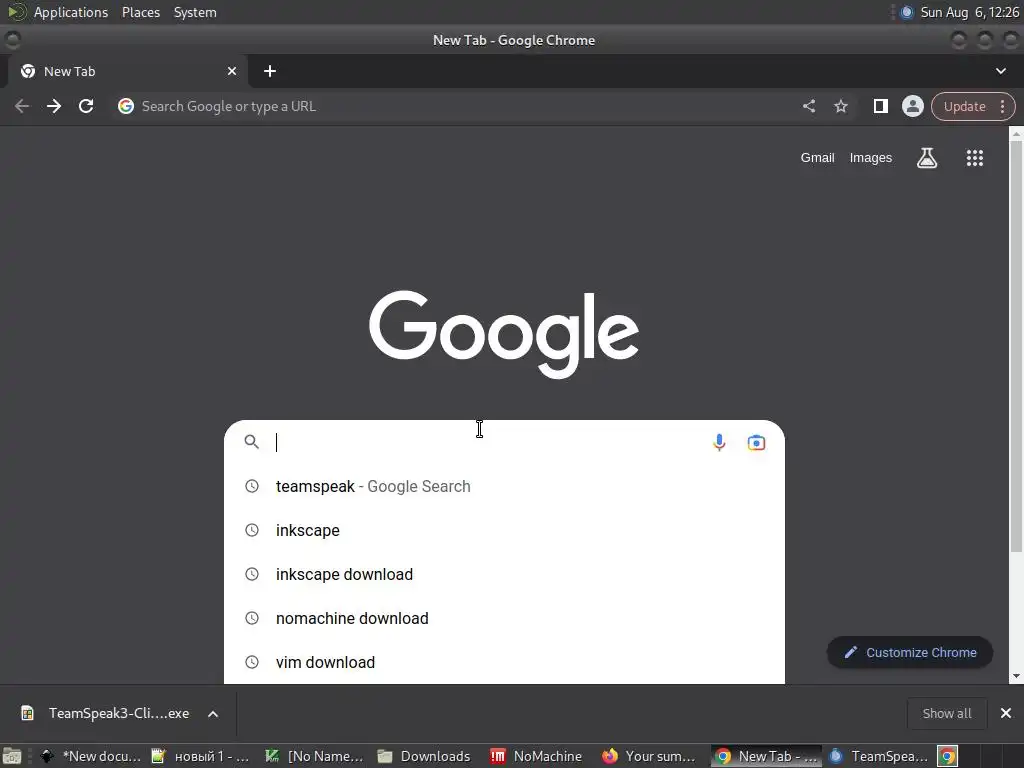
Task: Start voice search with microphone icon
Action: point(719,443)
